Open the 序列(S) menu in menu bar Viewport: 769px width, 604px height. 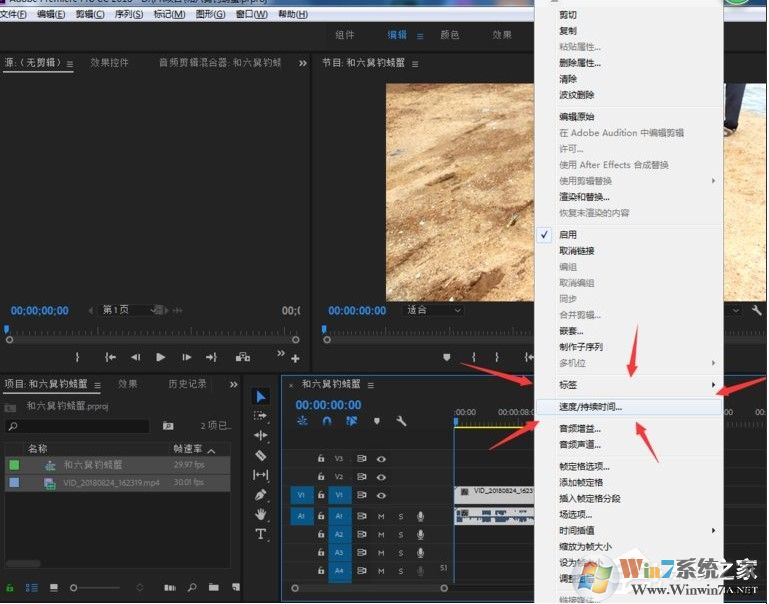[127, 15]
